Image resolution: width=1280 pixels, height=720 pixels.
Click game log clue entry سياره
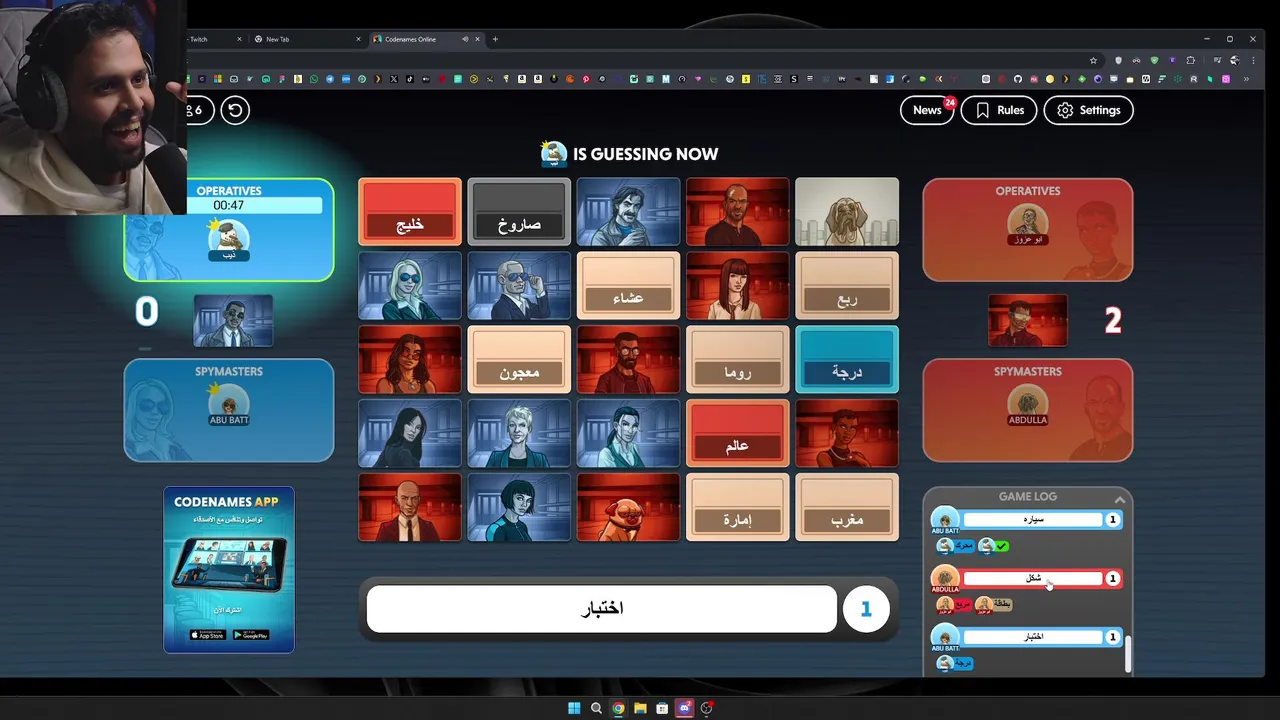coord(1033,520)
